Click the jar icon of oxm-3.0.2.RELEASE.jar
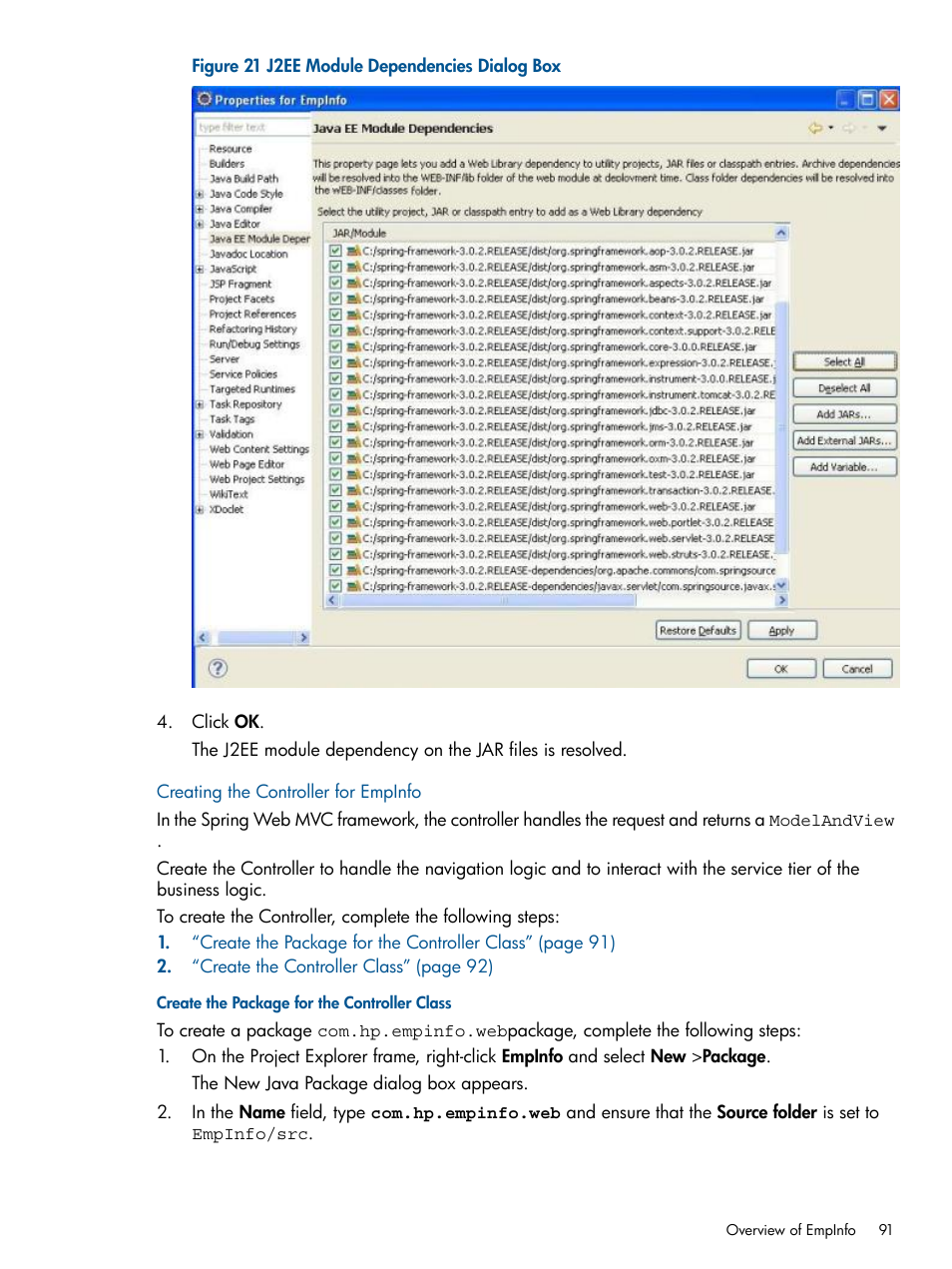Image resolution: width=952 pixels, height=1269 pixels. pos(352,459)
